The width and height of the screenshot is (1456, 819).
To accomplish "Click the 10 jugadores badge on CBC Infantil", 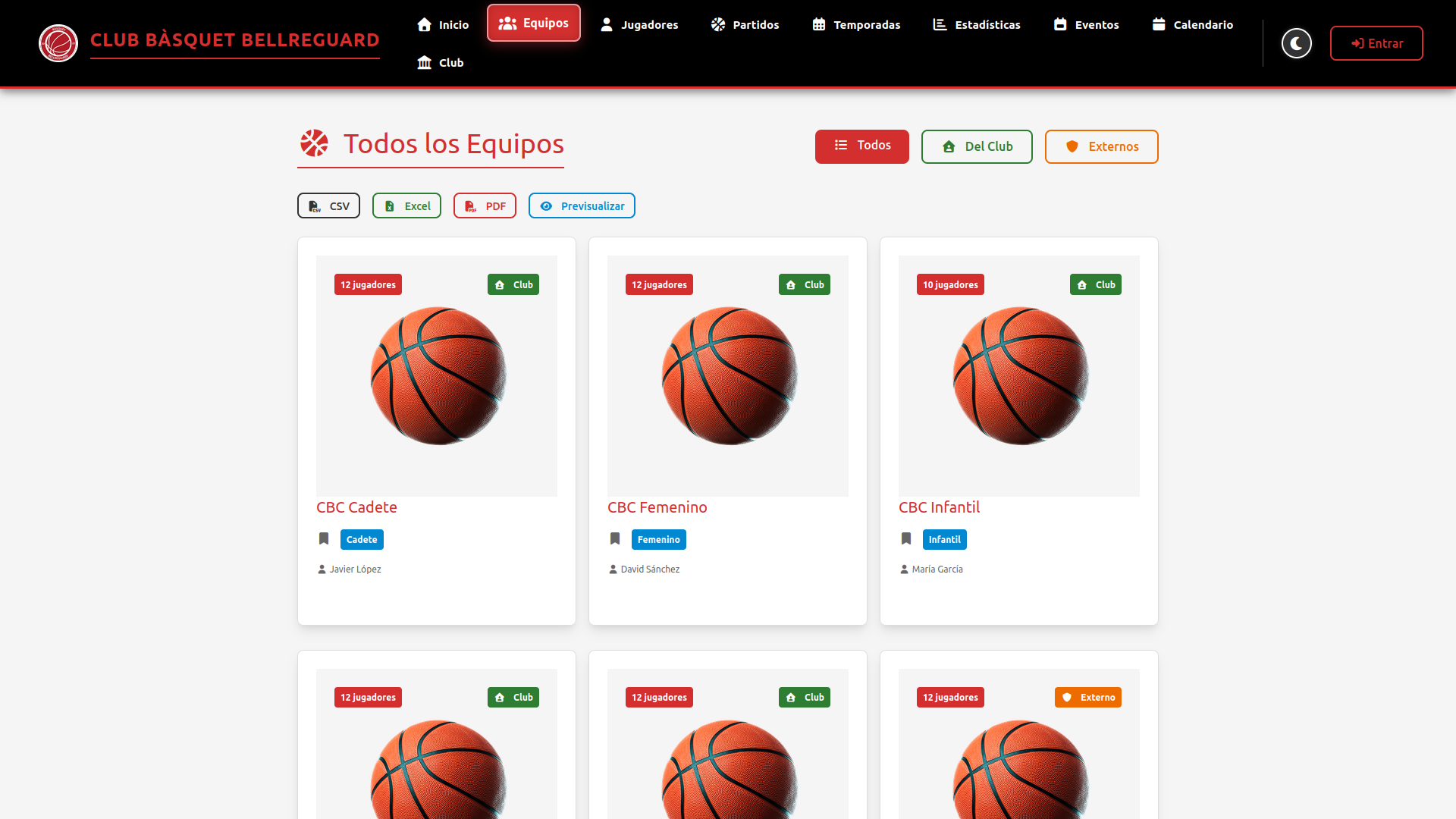I will [x=950, y=284].
